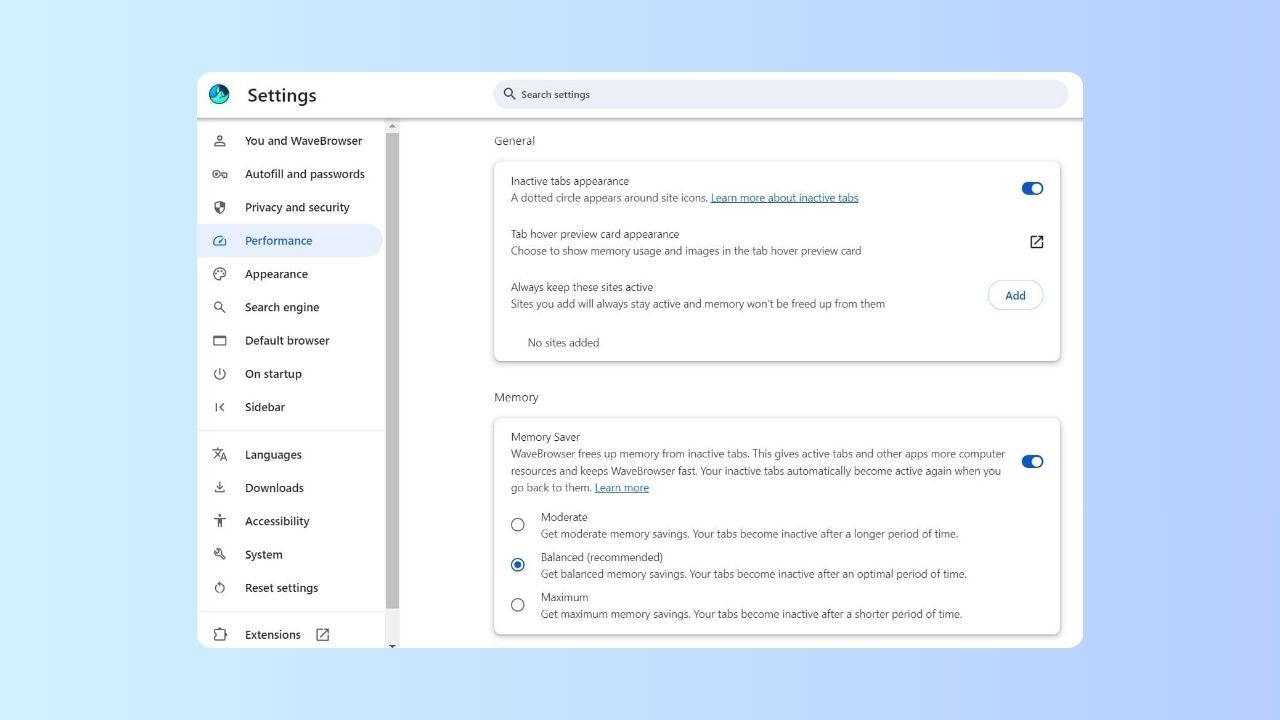Click the Privacy and security shield icon
Image resolution: width=1280 pixels, height=720 pixels.
point(220,207)
